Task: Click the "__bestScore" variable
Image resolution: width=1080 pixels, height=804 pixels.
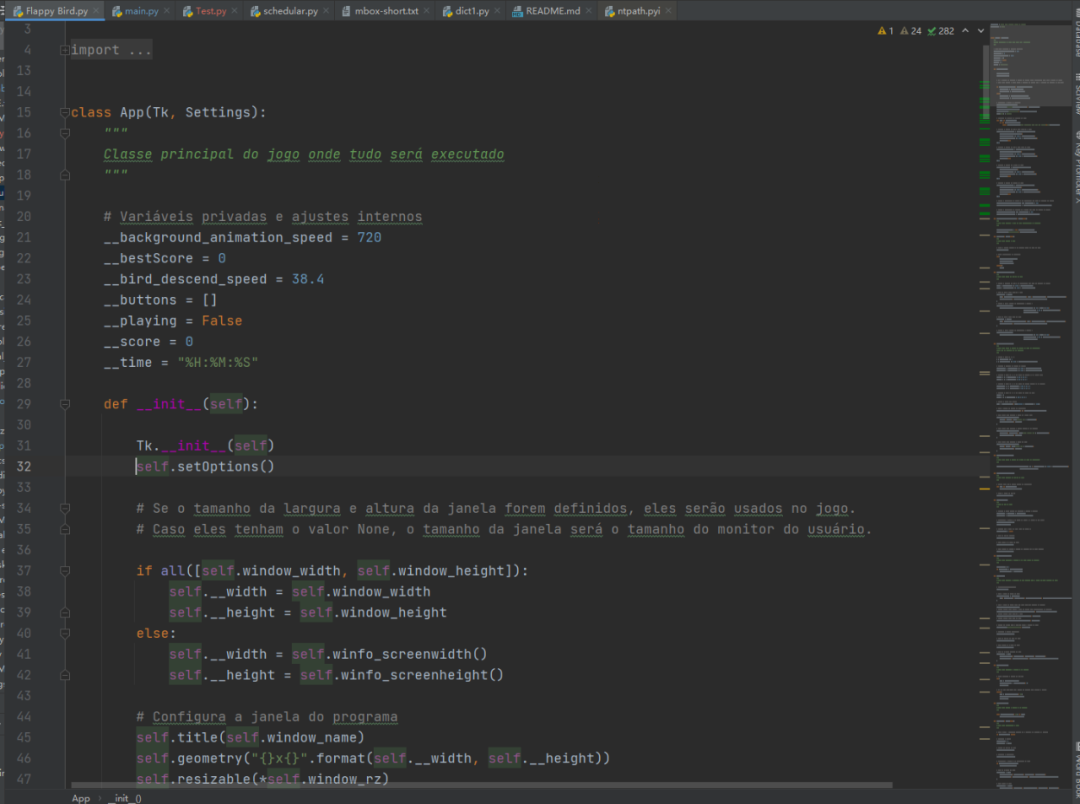Action: point(148,258)
